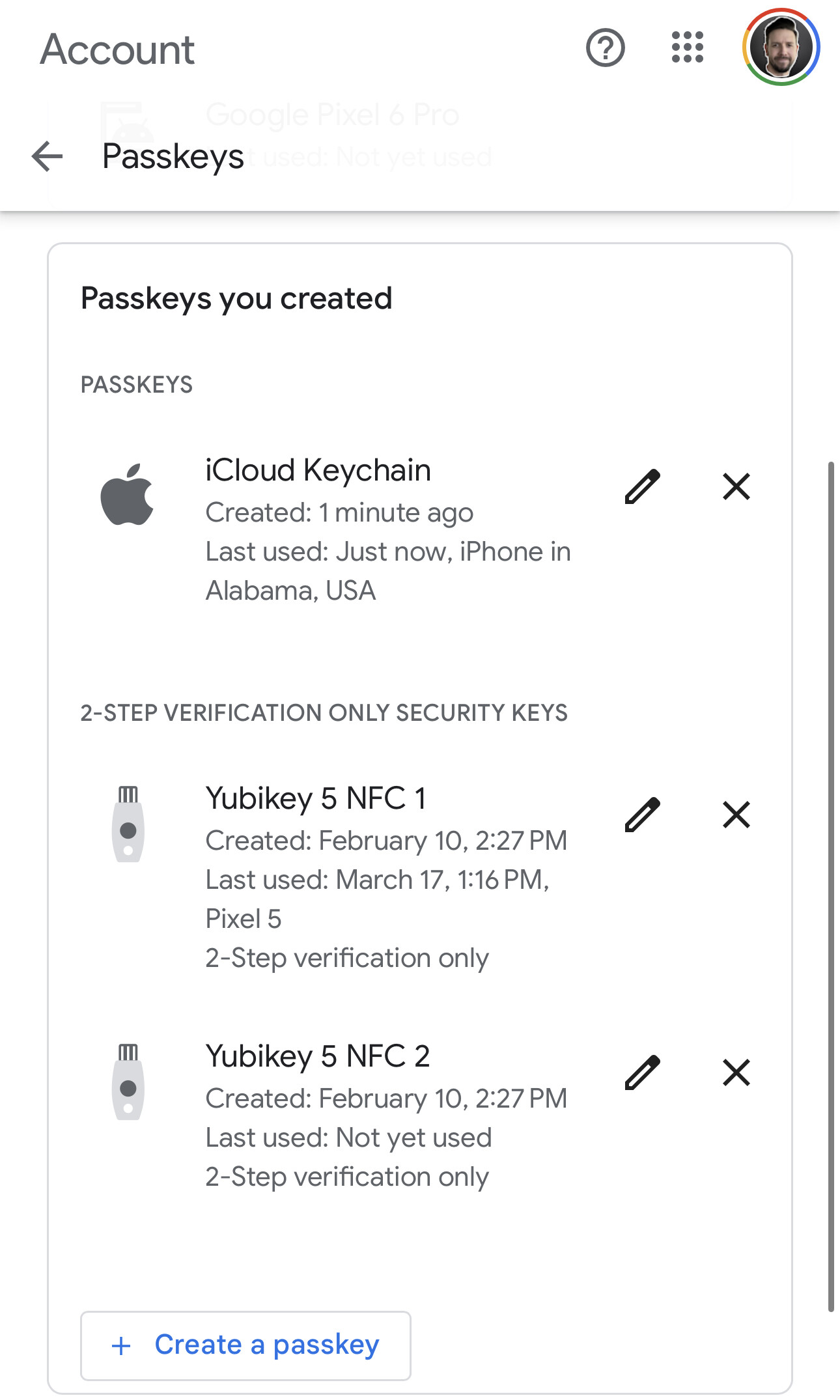Select the Yubikey 5 NFC 1 title
The height and width of the screenshot is (1400, 840).
[x=316, y=798]
